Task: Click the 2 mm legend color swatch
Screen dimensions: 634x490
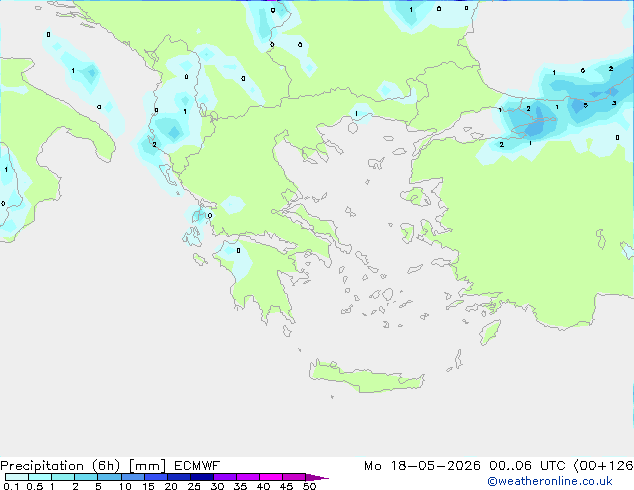Action: 86,477
